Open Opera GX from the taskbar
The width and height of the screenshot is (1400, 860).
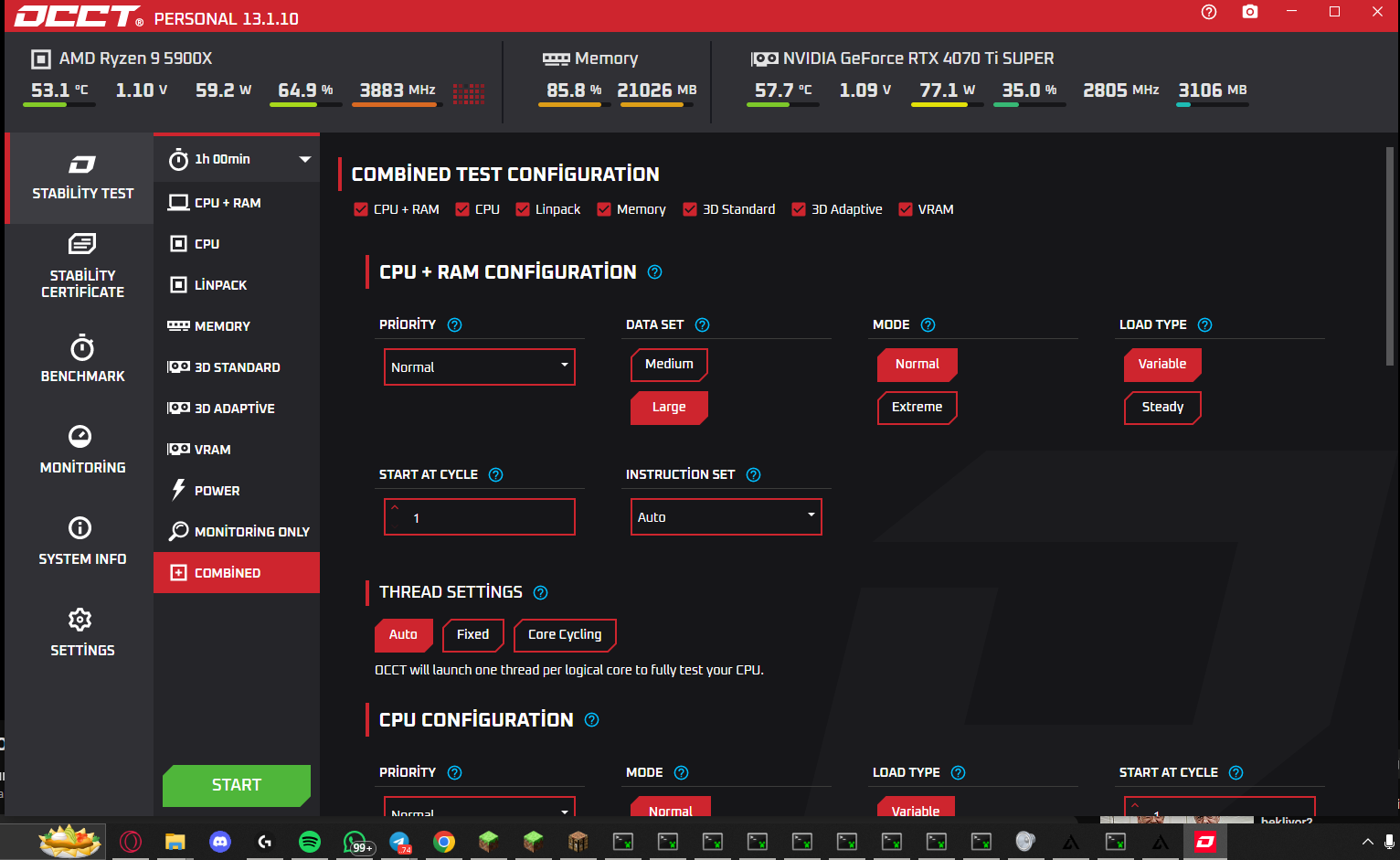(131, 842)
